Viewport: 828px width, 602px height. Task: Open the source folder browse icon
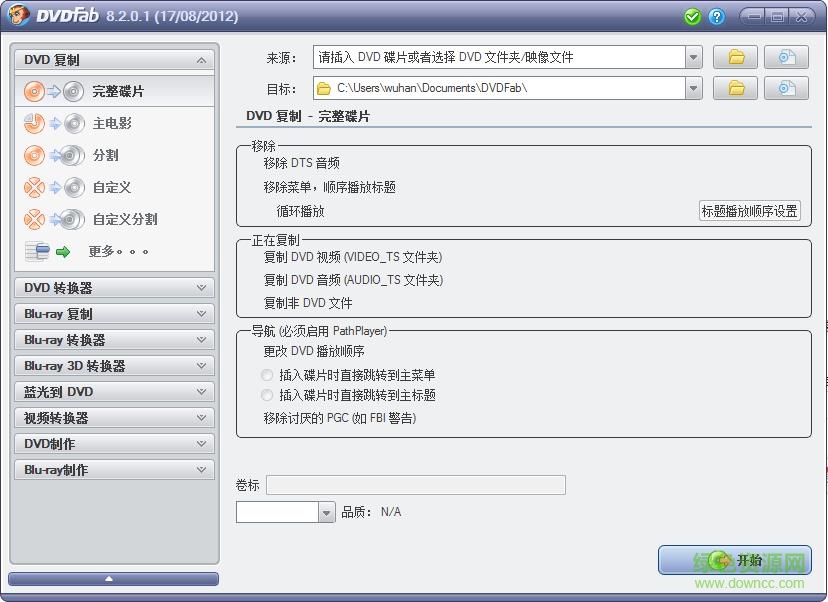click(x=736, y=57)
